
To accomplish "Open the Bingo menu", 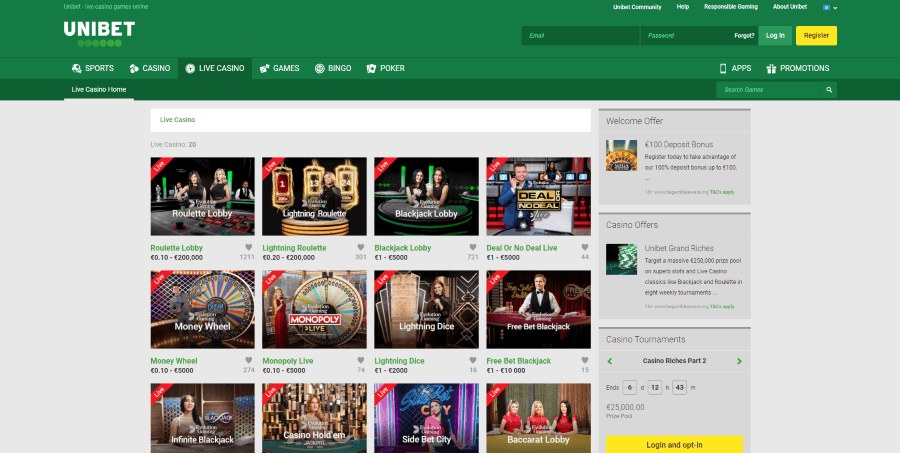I will (x=333, y=68).
